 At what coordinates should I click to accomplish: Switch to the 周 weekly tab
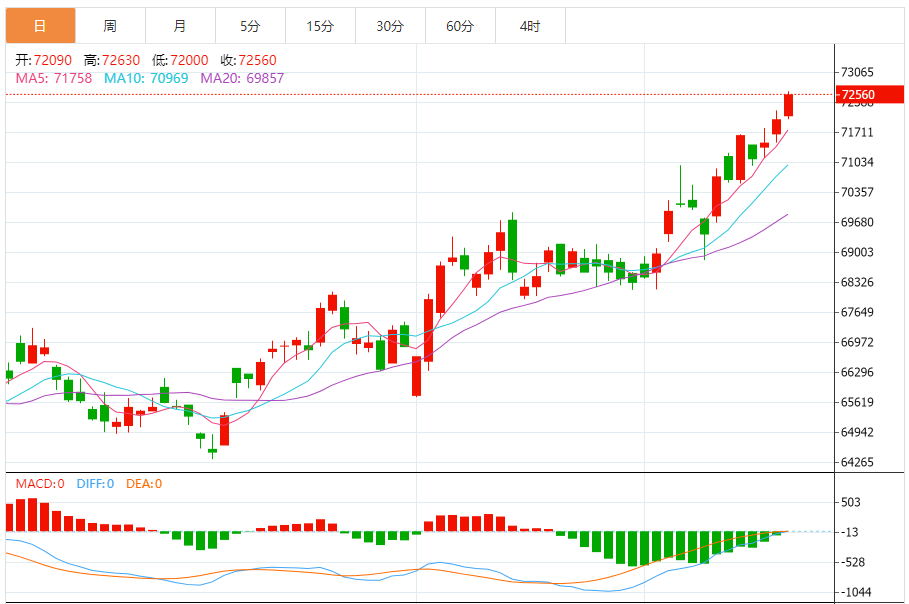click(110, 26)
